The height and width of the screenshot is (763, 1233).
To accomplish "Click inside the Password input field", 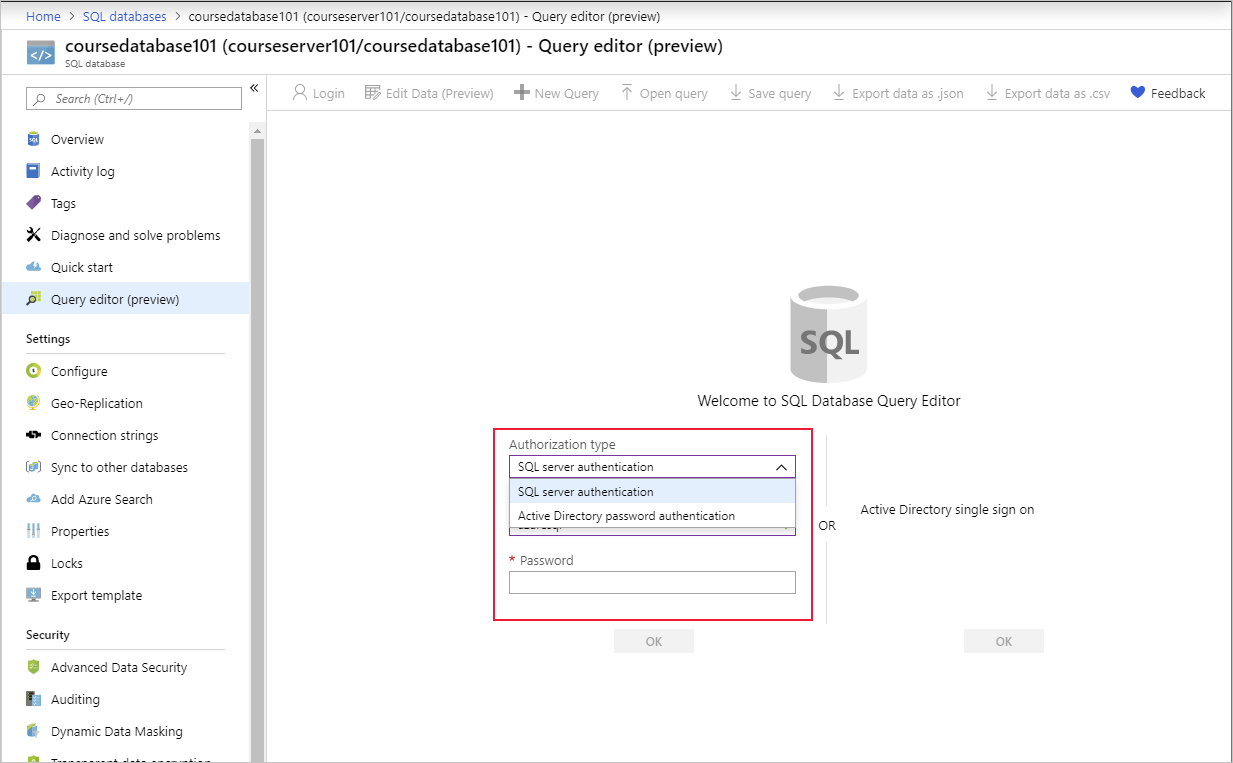I will coord(652,582).
